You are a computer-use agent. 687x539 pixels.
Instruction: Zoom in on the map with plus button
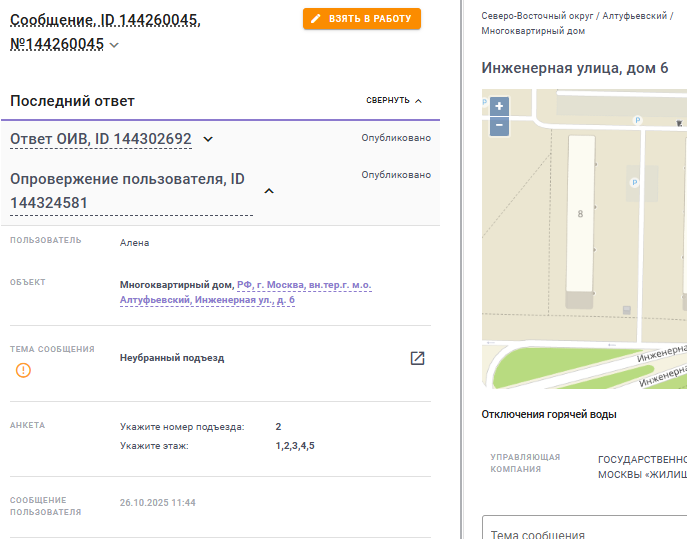[499, 106]
